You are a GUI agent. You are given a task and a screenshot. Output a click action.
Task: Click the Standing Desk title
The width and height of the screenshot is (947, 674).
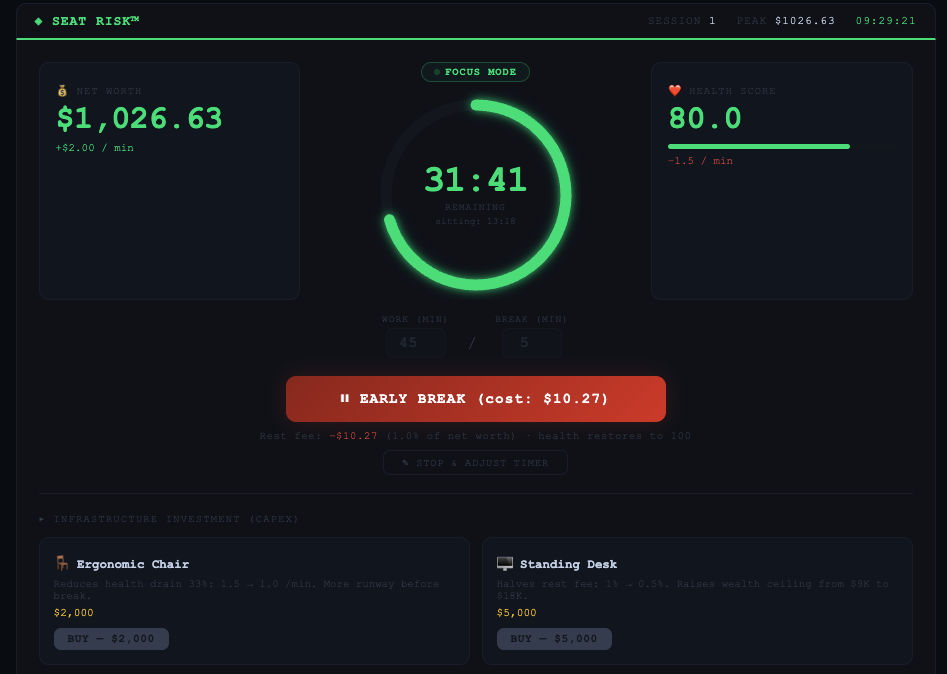(568, 564)
